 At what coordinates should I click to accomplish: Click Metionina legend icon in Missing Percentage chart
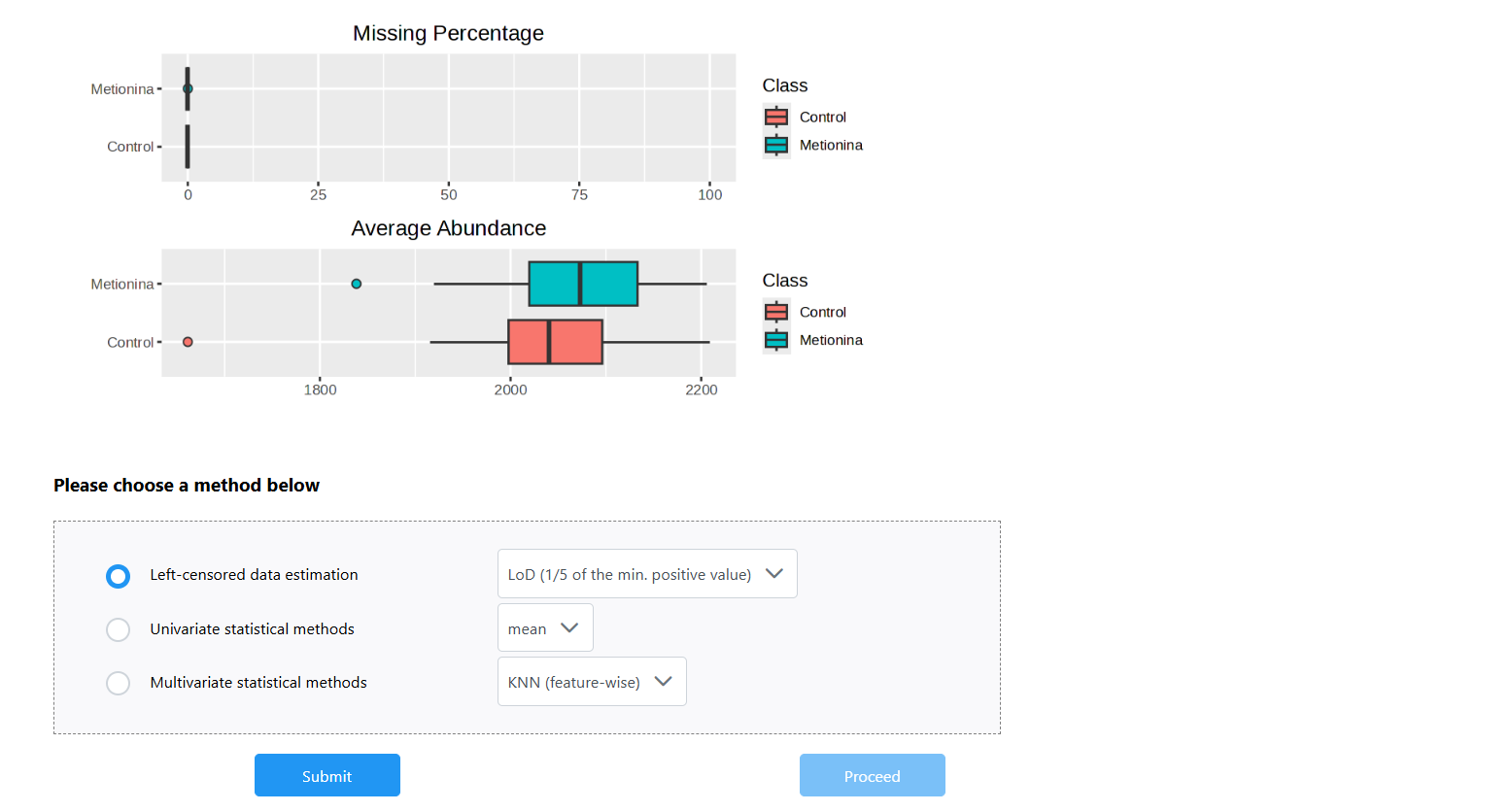[x=775, y=145]
